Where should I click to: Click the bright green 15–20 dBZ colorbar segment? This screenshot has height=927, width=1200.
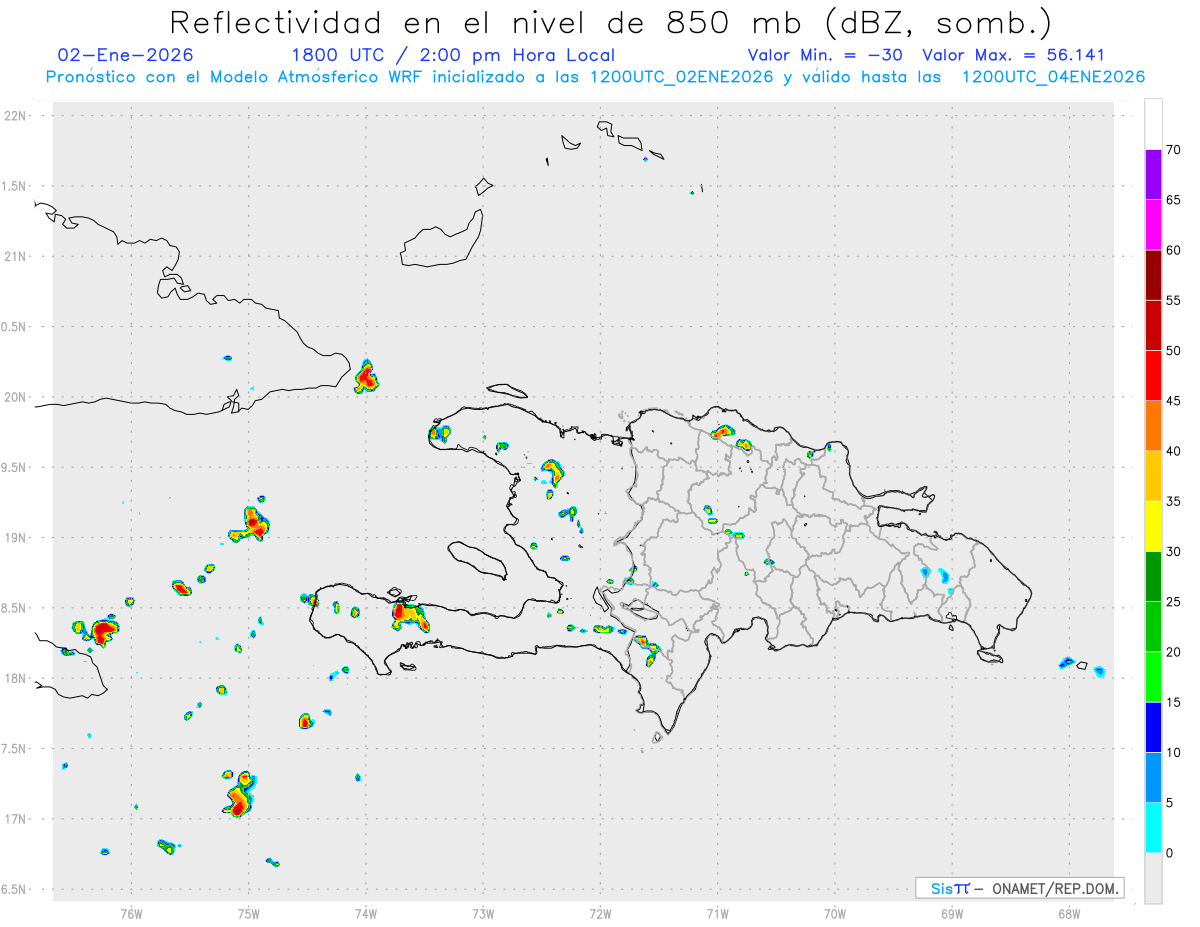pos(1153,677)
